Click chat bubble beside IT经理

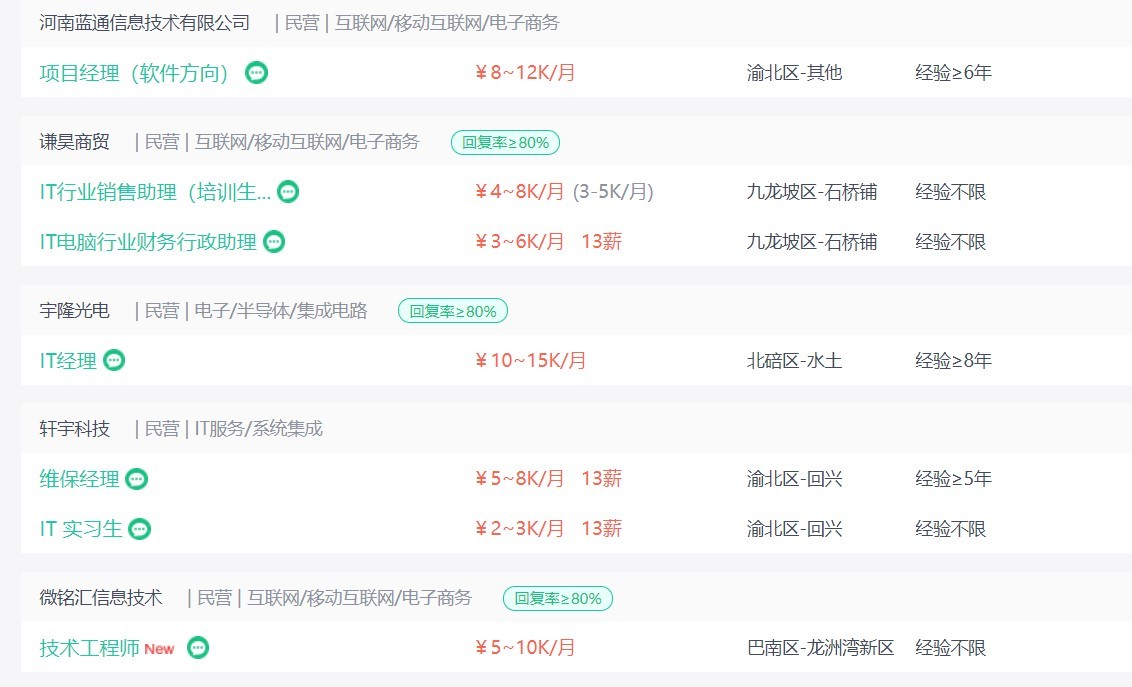click(115, 361)
